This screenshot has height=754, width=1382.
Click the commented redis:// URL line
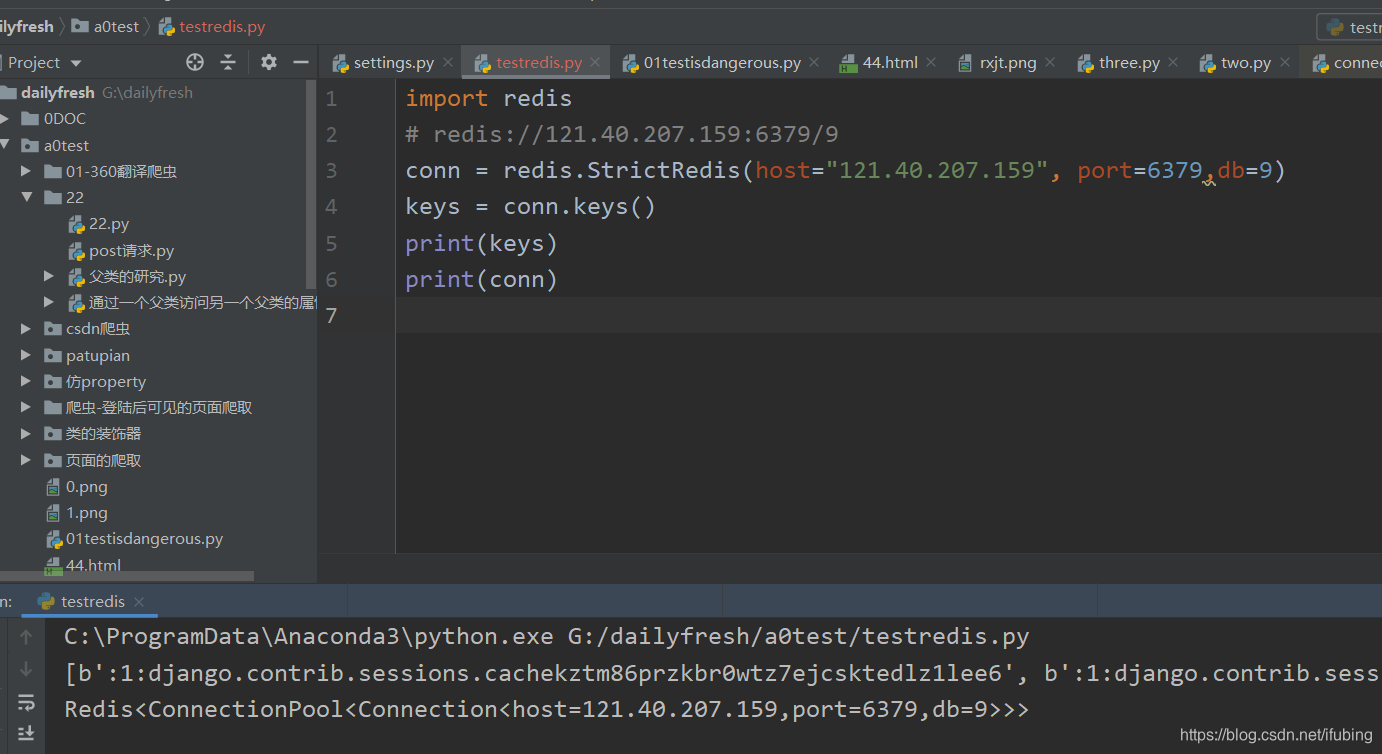pyautogui.click(x=621, y=134)
